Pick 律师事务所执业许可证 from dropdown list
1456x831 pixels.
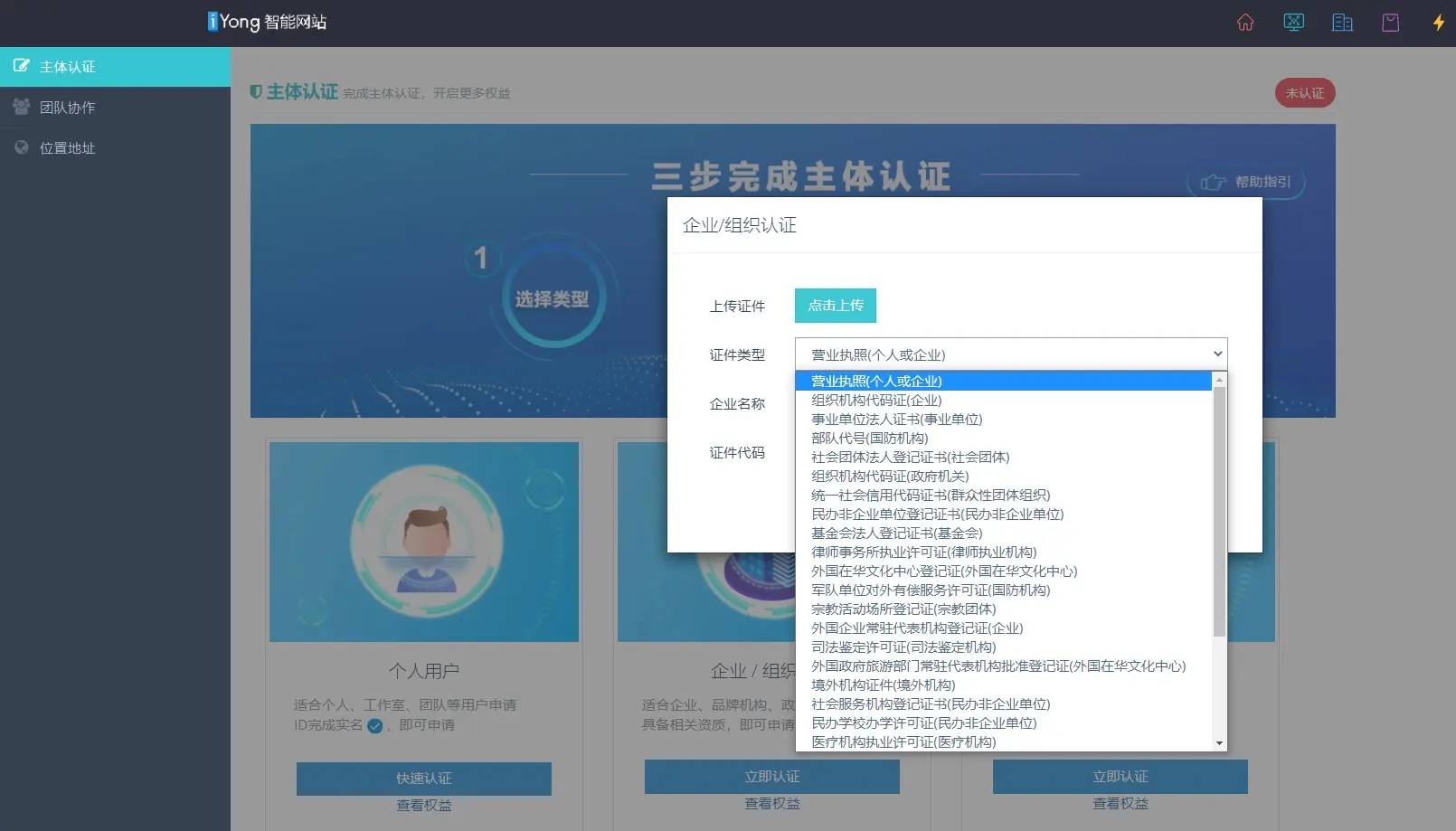923,552
